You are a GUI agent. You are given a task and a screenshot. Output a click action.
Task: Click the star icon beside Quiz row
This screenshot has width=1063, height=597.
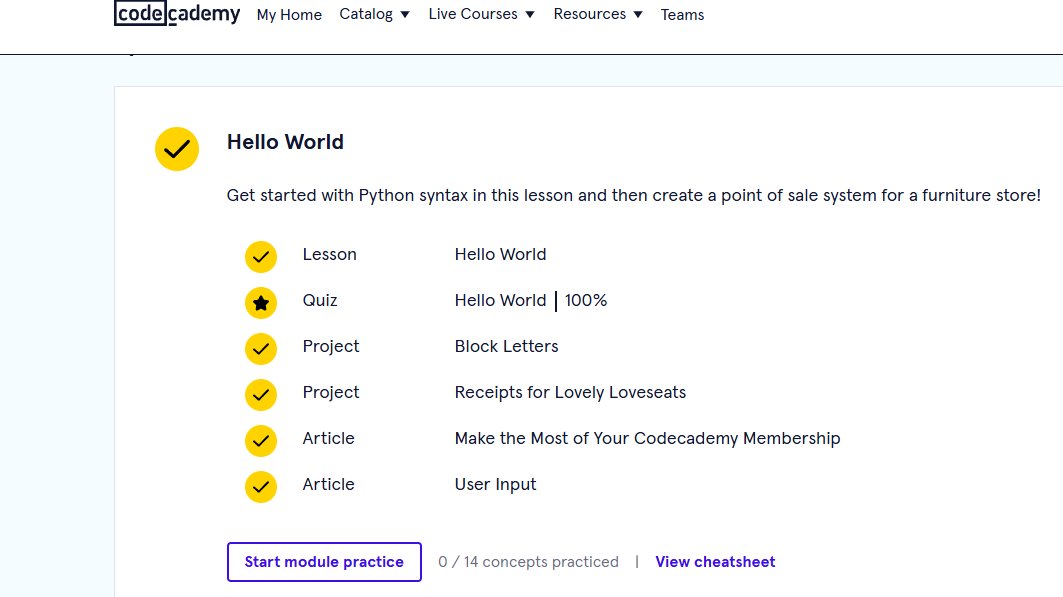point(261,303)
